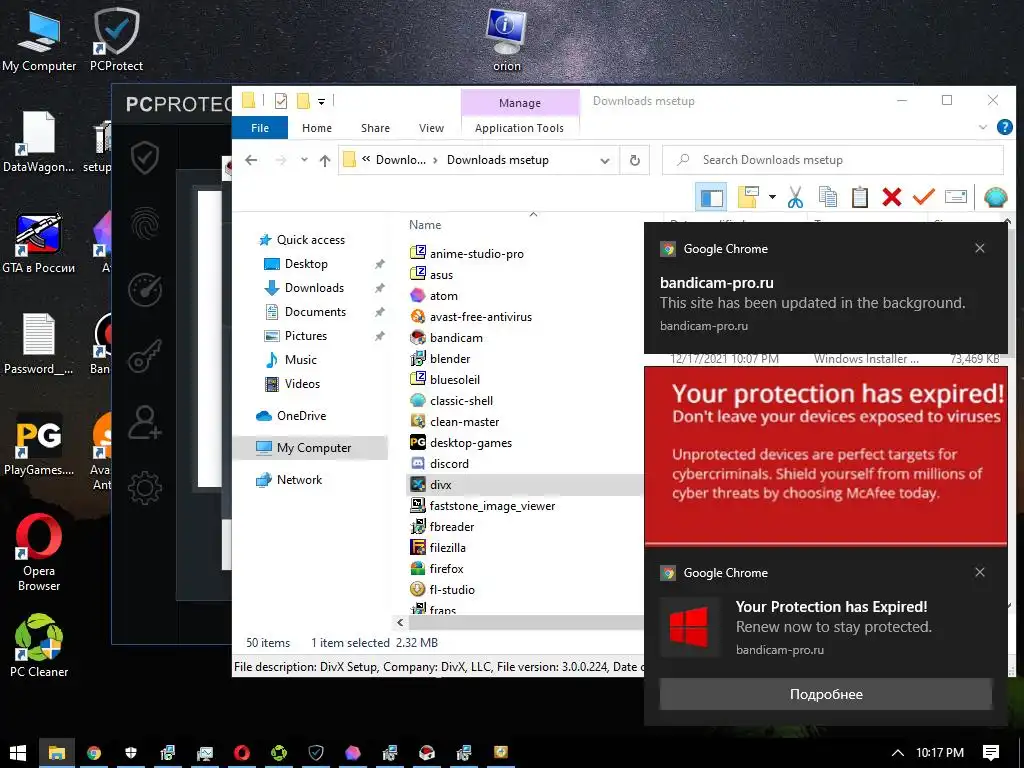
Task: Click the Подробнее notification button
Action: coord(826,694)
